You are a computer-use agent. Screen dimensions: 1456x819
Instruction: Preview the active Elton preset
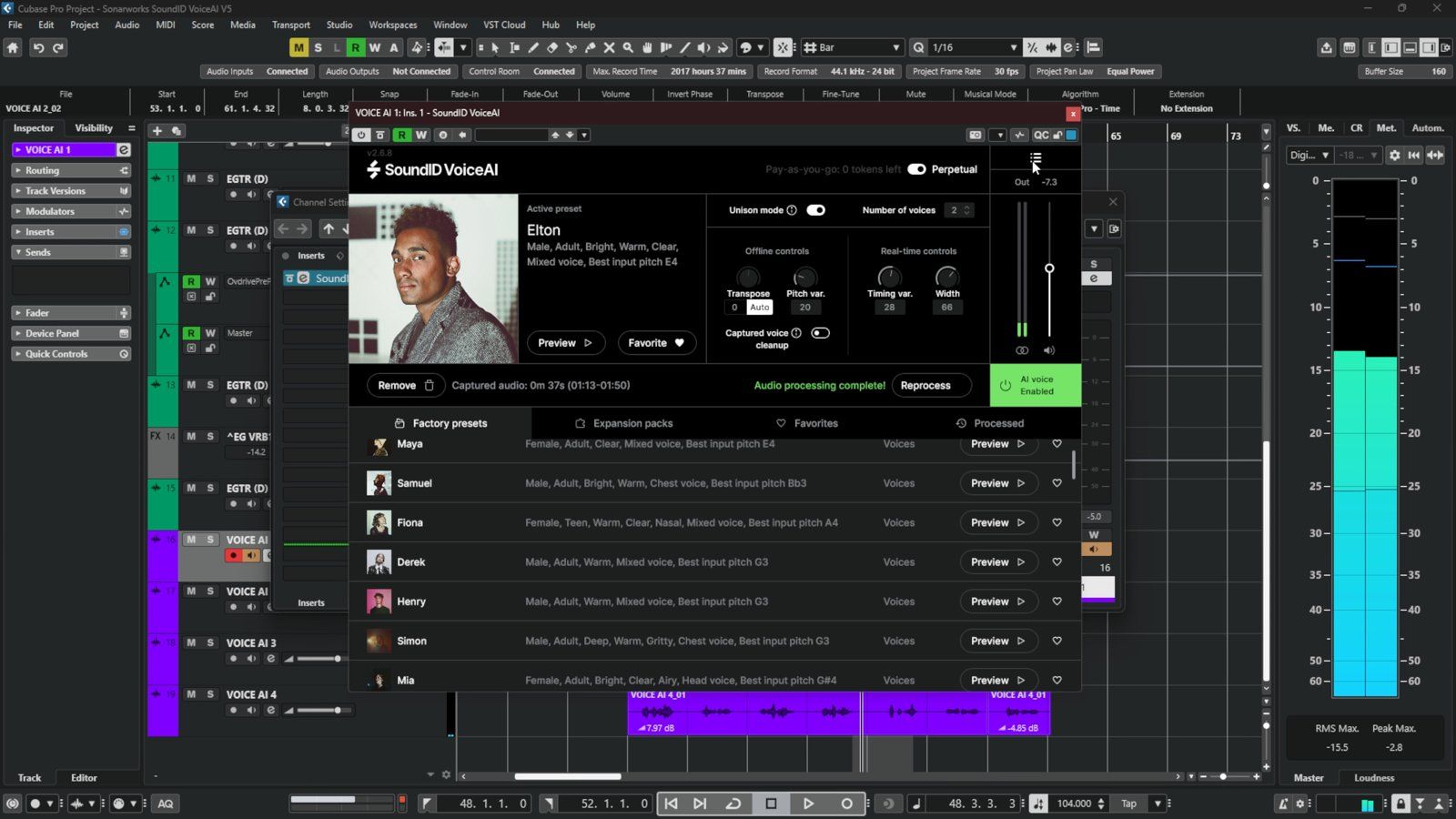click(565, 343)
